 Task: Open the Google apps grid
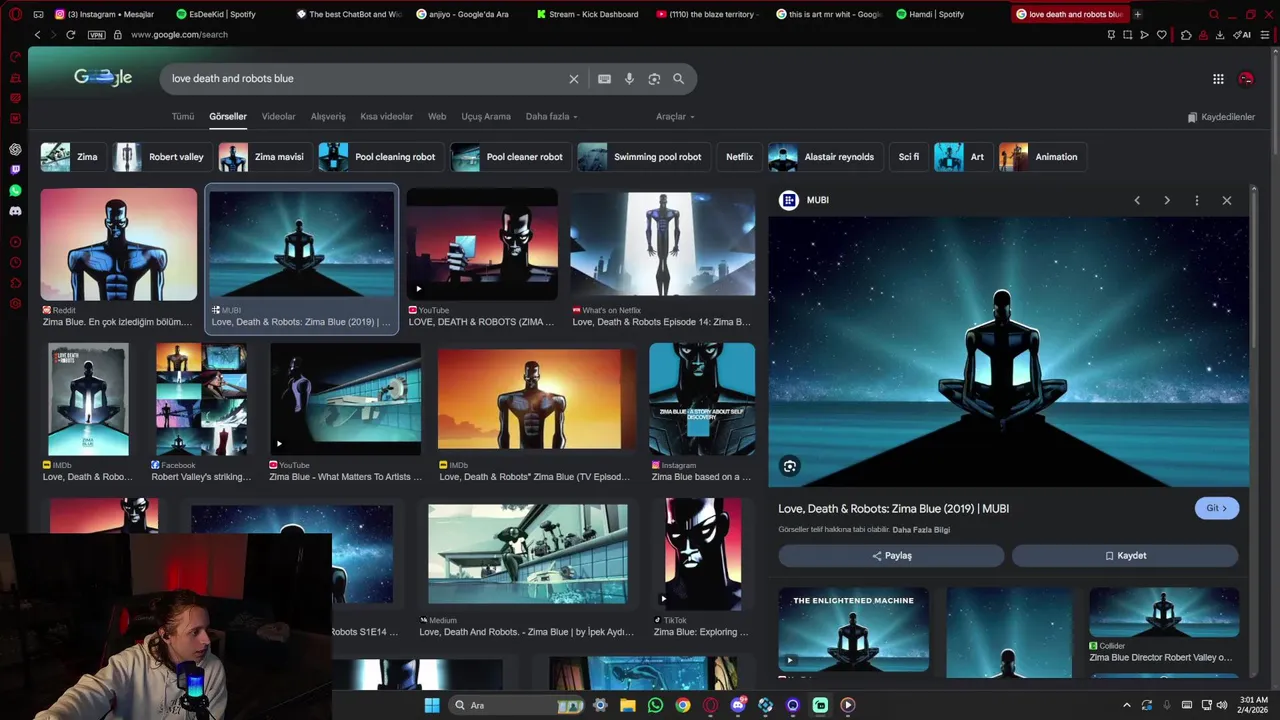tap(1218, 79)
